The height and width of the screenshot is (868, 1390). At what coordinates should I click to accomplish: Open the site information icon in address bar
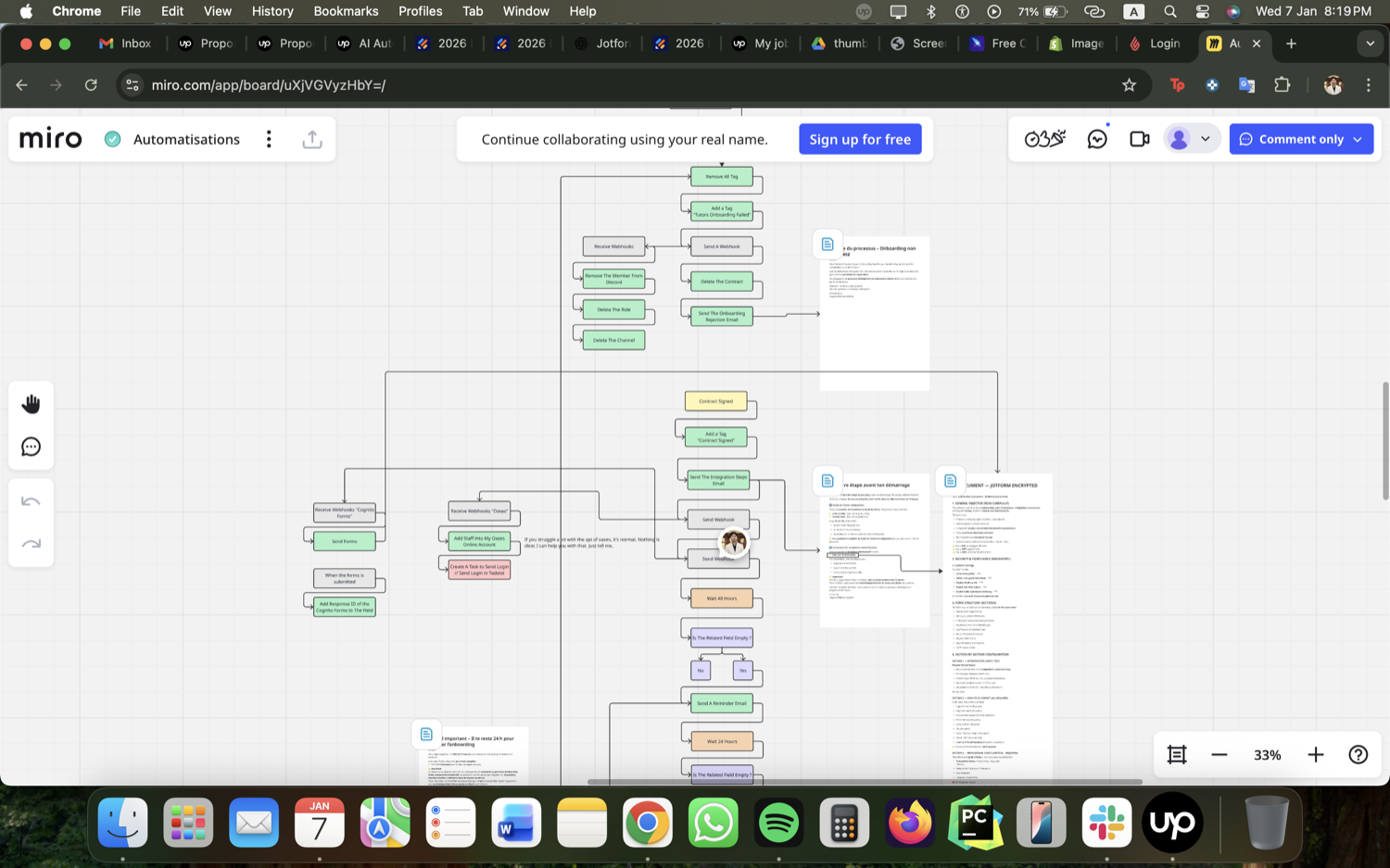pos(133,85)
